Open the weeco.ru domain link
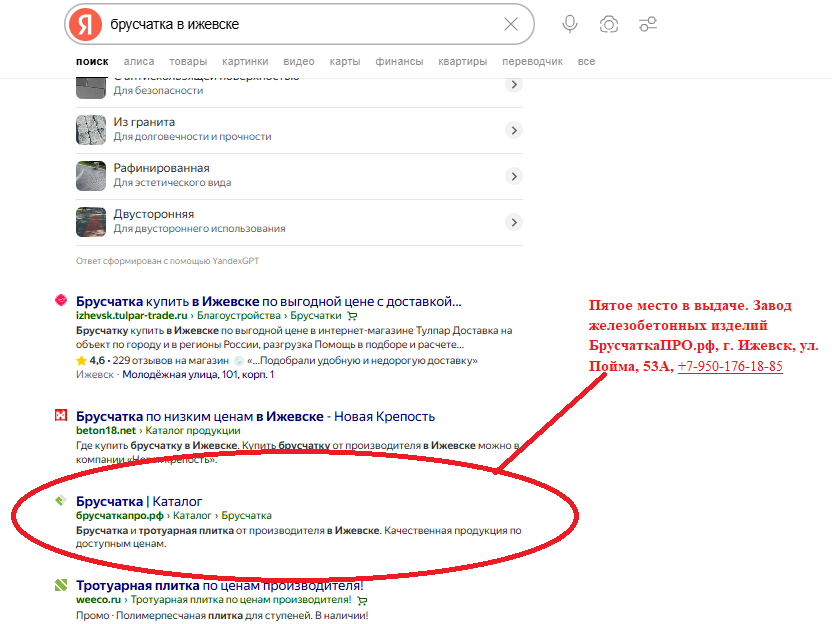The height and width of the screenshot is (624, 832). [x=99, y=600]
